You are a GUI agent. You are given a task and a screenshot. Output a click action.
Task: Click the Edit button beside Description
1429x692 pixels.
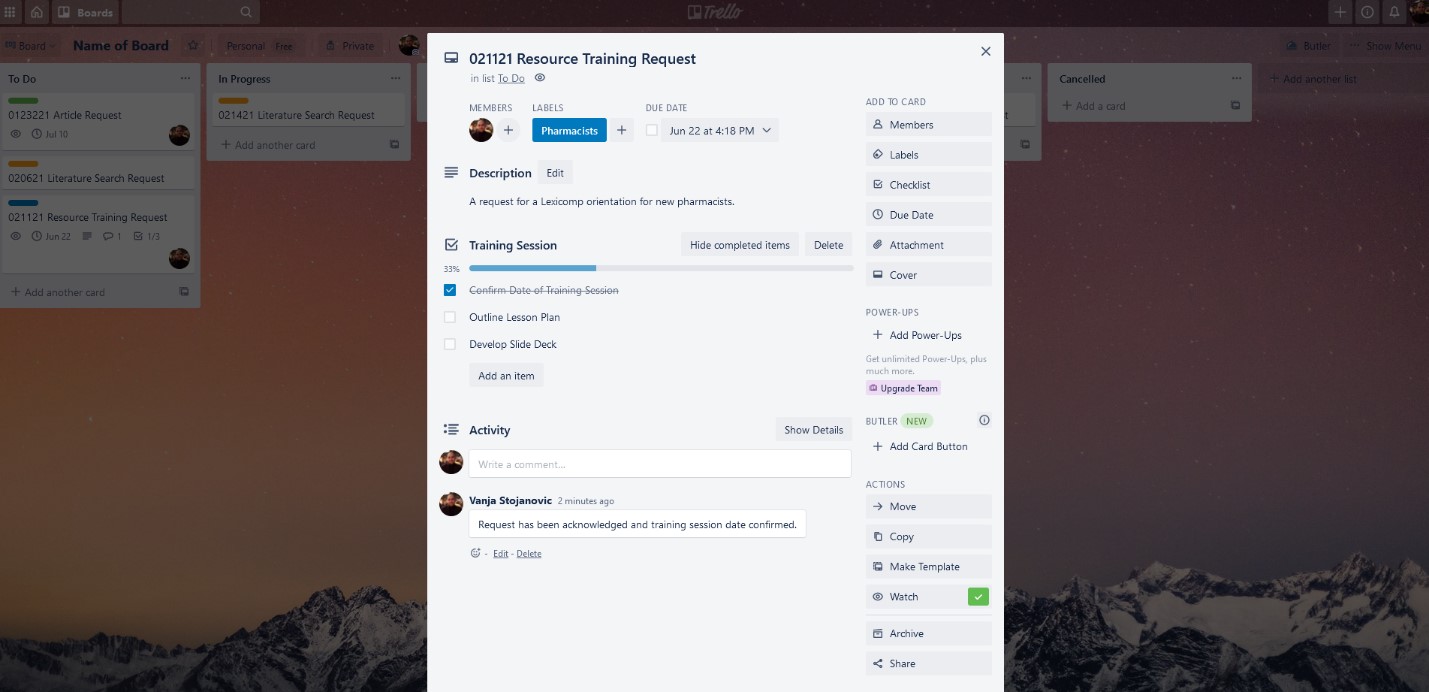click(x=555, y=173)
